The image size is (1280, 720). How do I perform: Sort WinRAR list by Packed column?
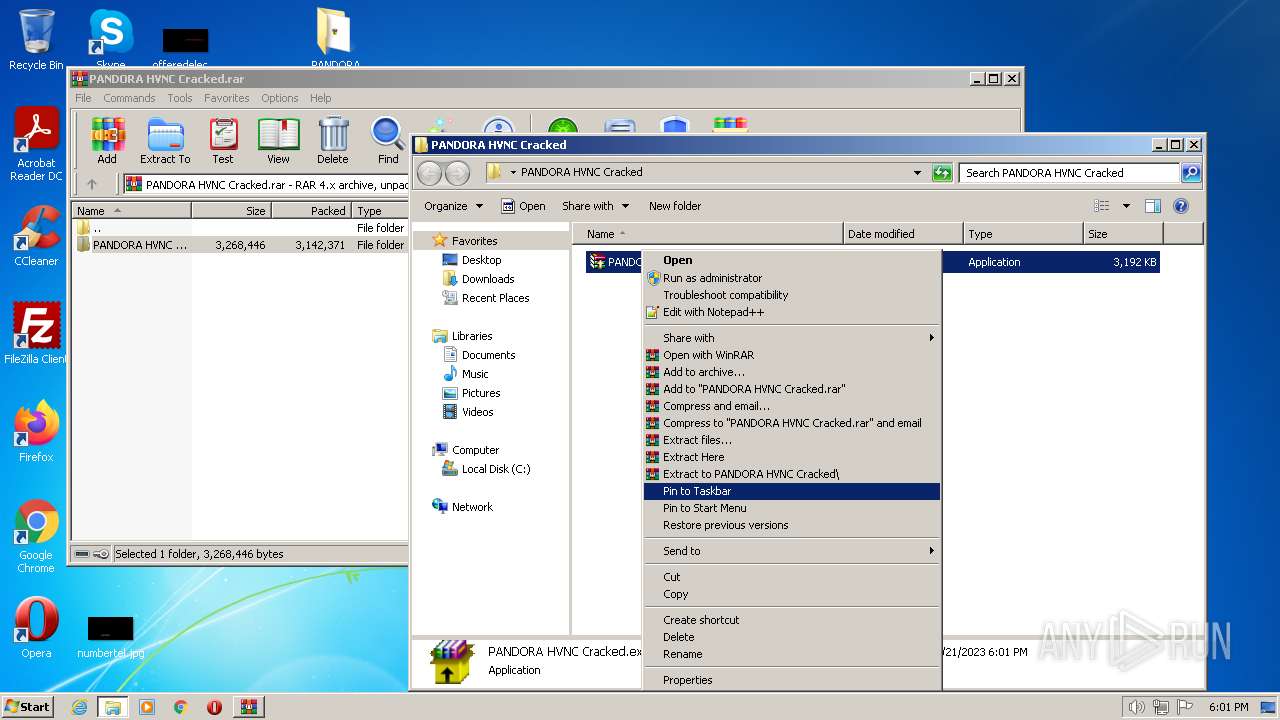tap(311, 211)
